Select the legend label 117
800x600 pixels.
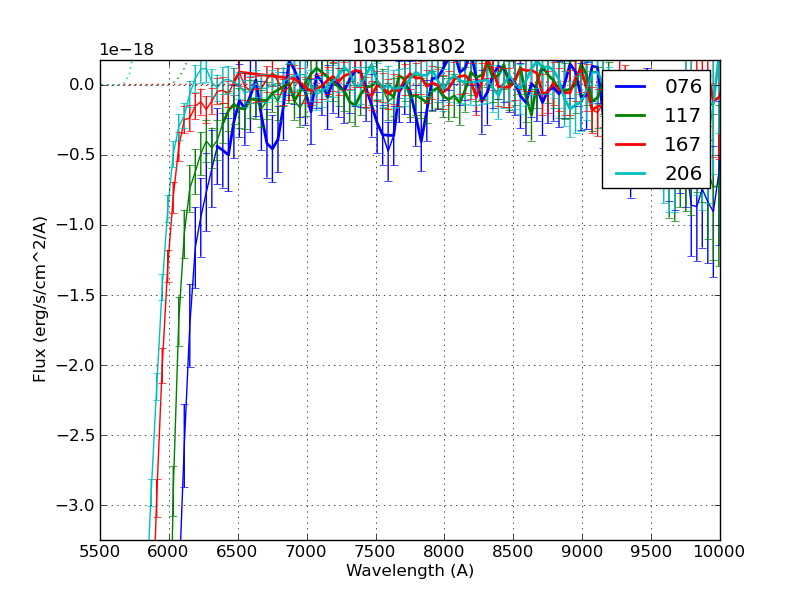click(683, 116)
